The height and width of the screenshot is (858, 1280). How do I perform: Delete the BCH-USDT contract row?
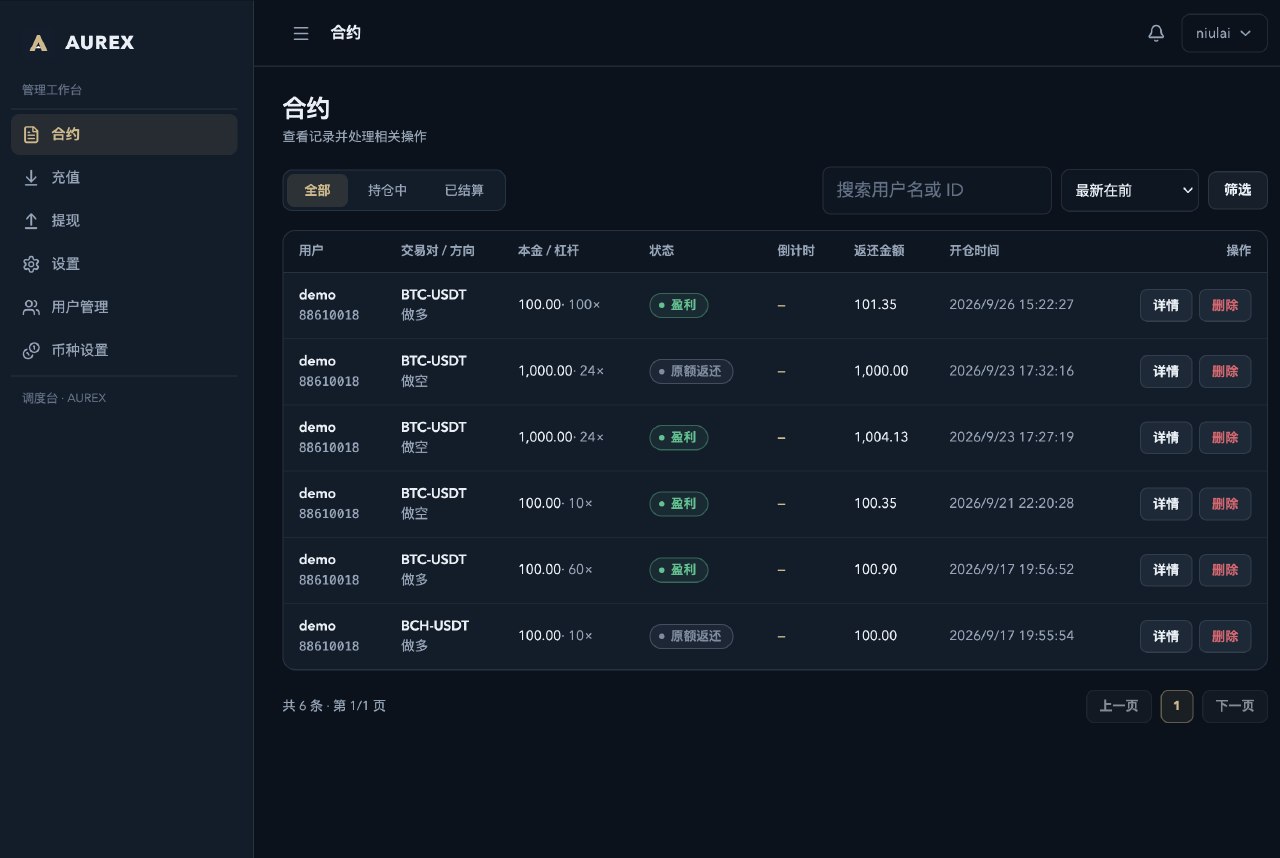(1225, 636)
